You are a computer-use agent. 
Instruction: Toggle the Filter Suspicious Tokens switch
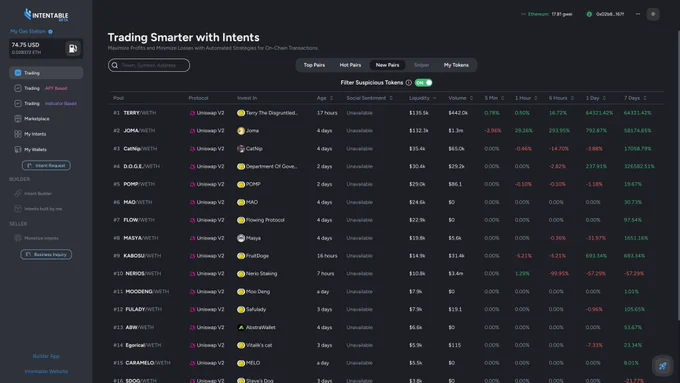[x=423, y=83]
